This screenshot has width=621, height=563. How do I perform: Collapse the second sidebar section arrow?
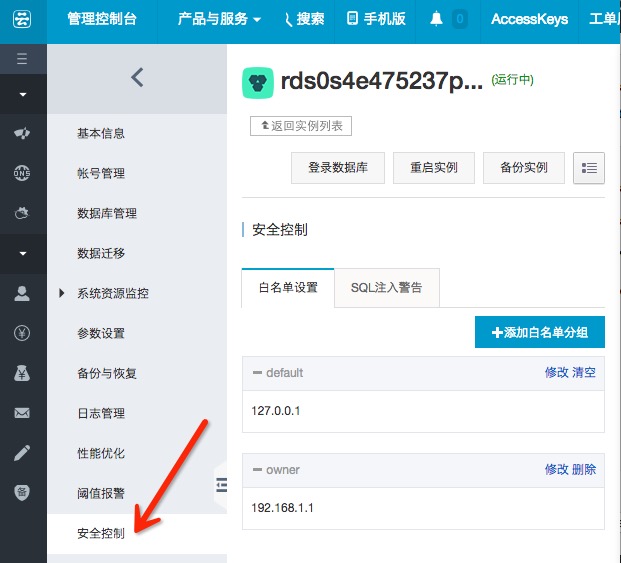23,253
